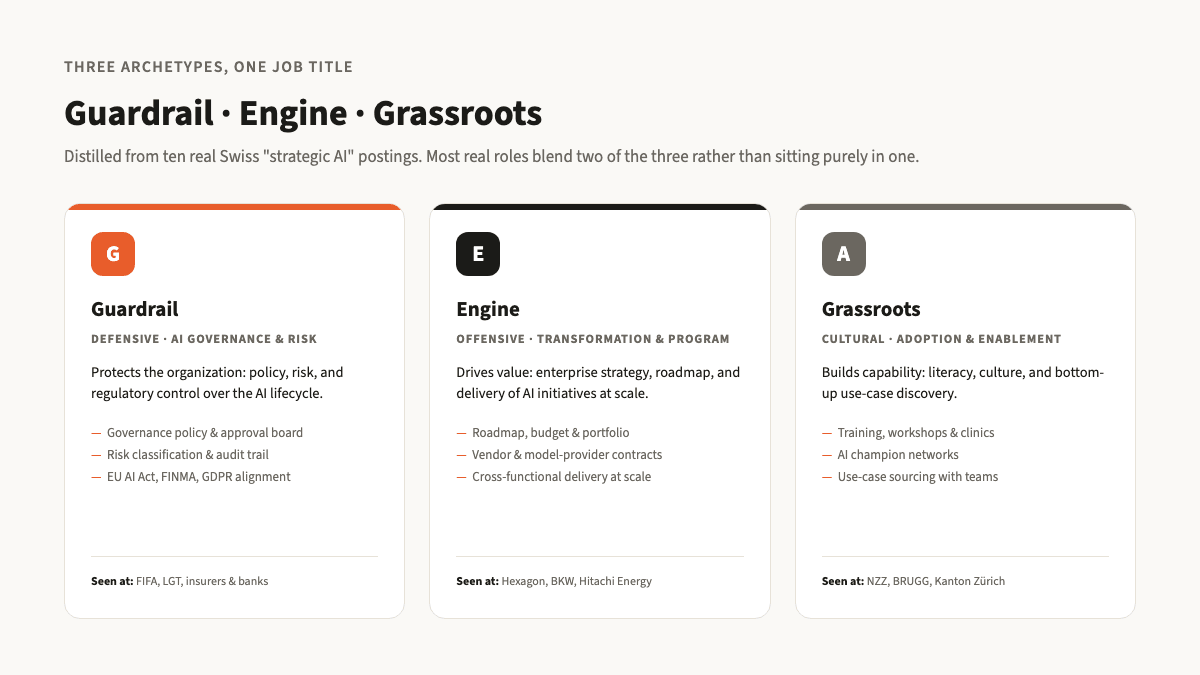The width and height of the screenshot is (1200, 675).
Task: Click the Three Archetypes, One Job Title label
Action: click(208, 67)
